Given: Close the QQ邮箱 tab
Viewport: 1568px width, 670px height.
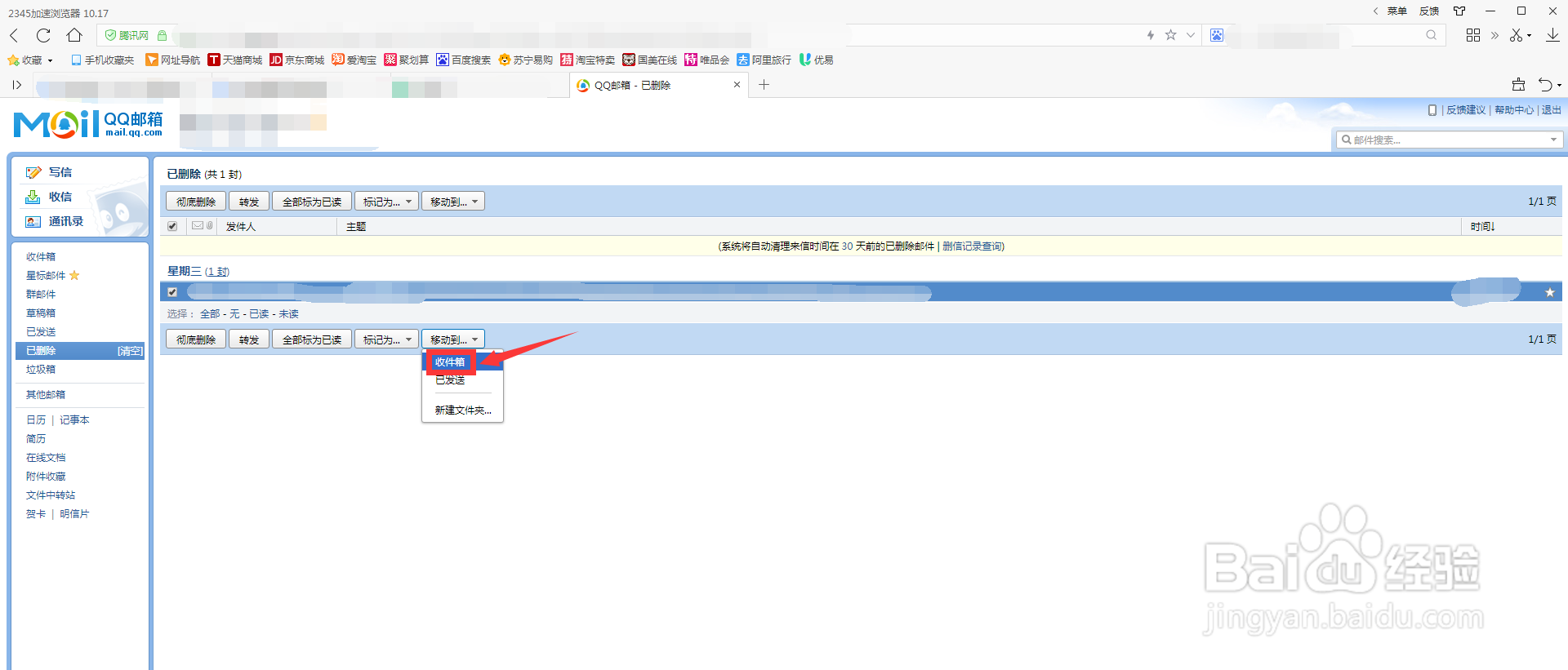Looking at the screenshot, I should 737,84.
